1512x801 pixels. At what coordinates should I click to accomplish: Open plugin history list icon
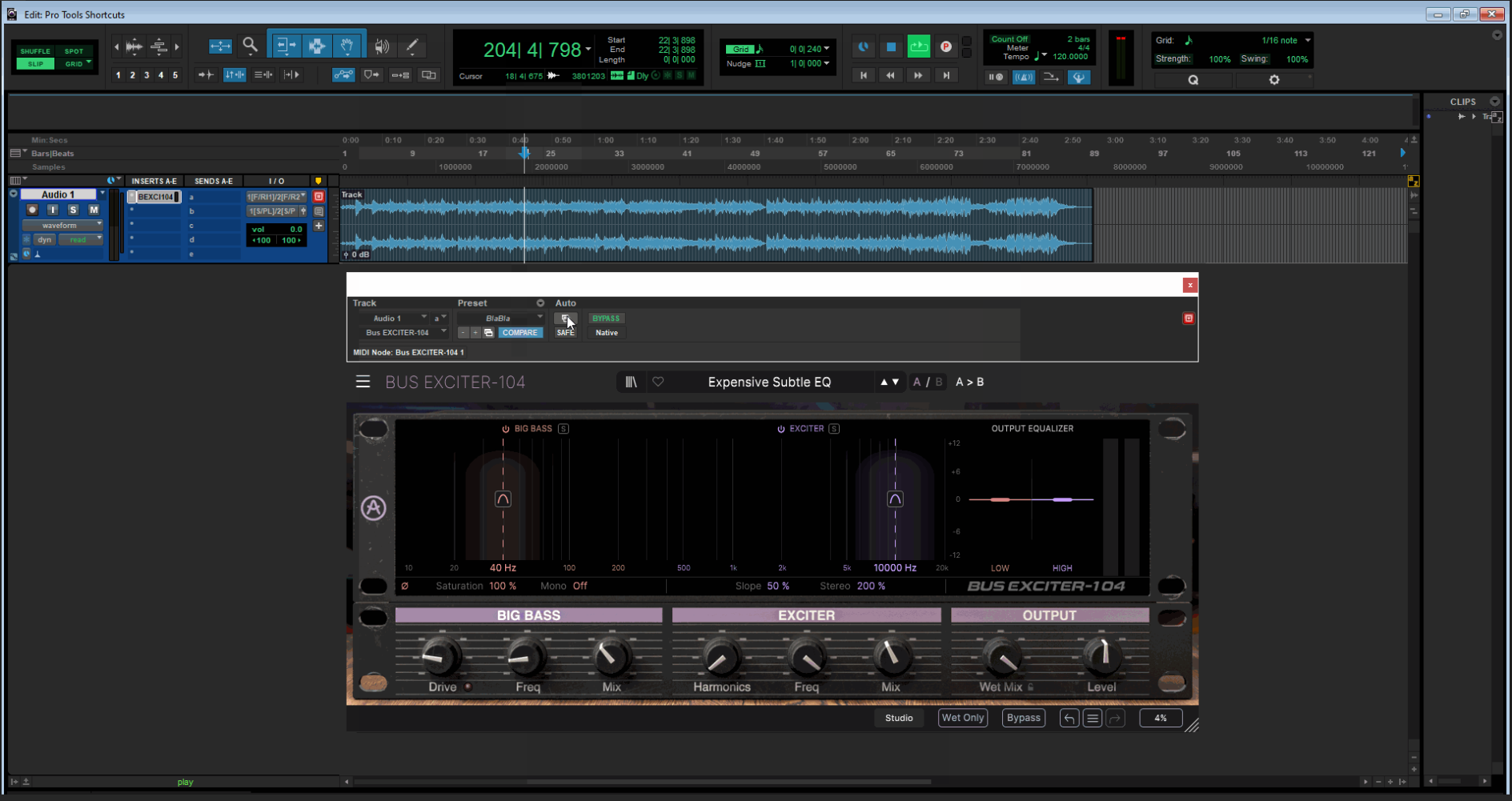[1093, 719]
